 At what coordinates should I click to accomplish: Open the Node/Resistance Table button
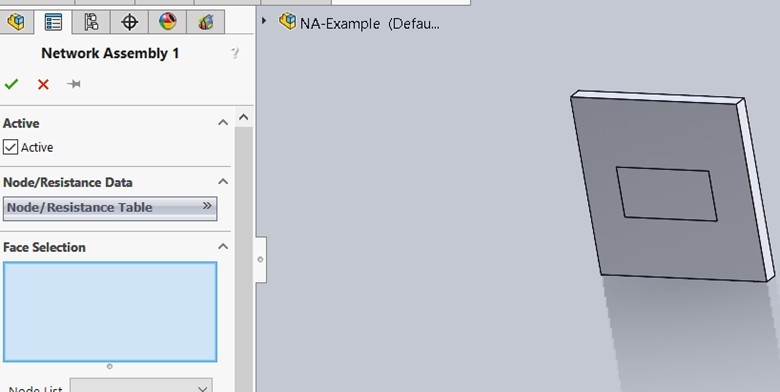[x=110, y=208]
